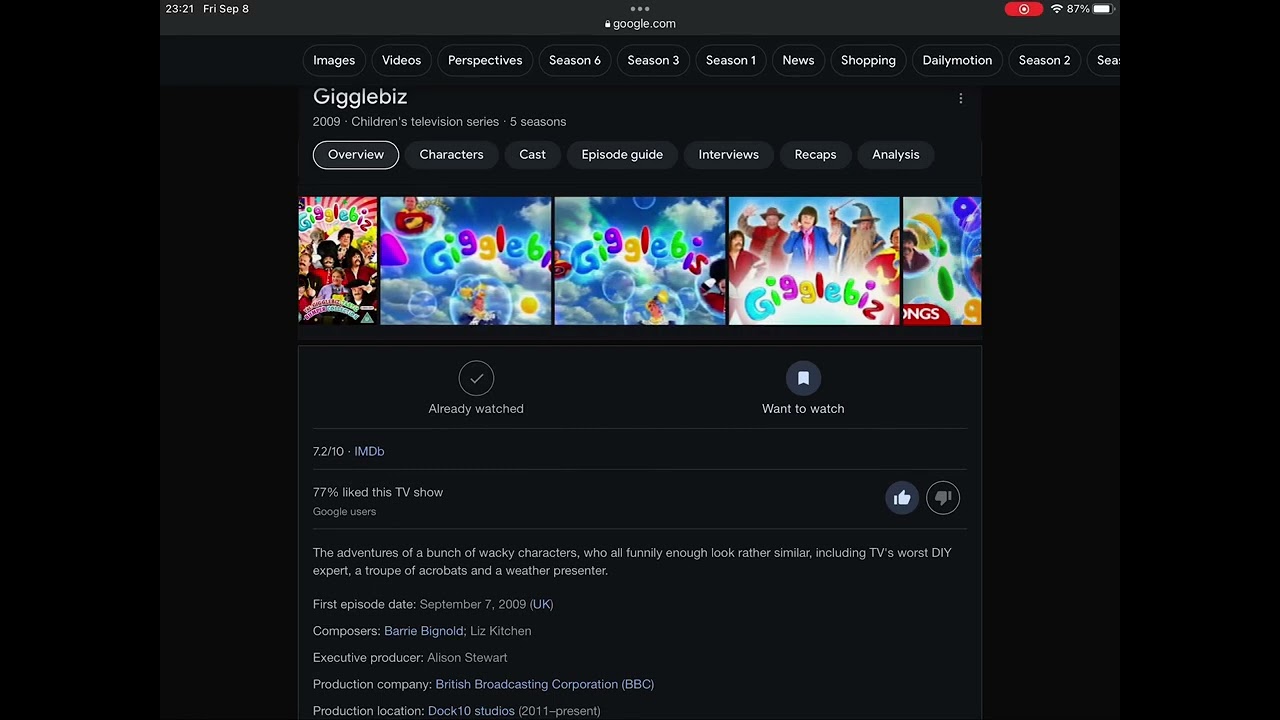1280x720 pixels.
Task: Click the '7.2/10' rating text
Action: pos(328,452)
